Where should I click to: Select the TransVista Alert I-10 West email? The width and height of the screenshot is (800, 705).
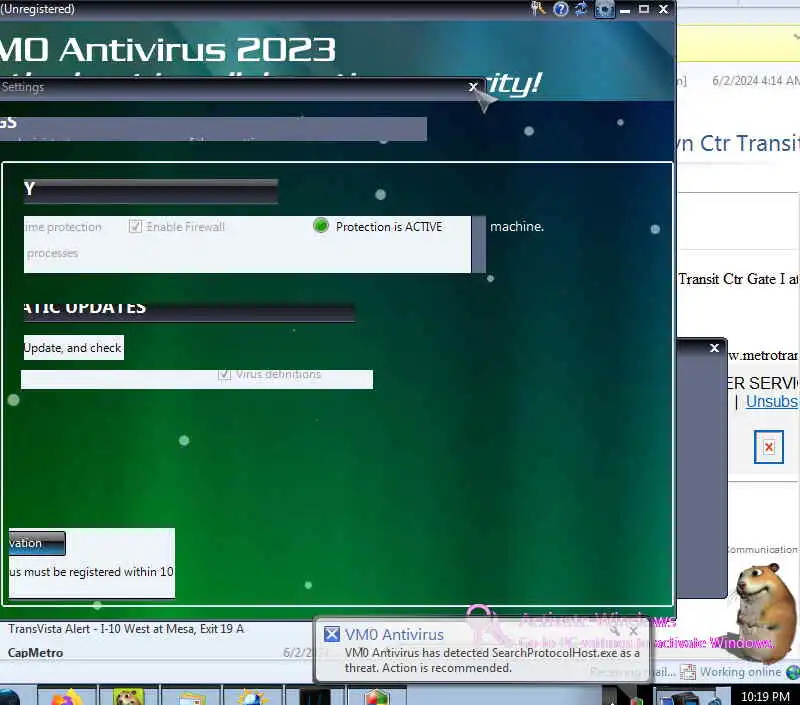(126, 628)
